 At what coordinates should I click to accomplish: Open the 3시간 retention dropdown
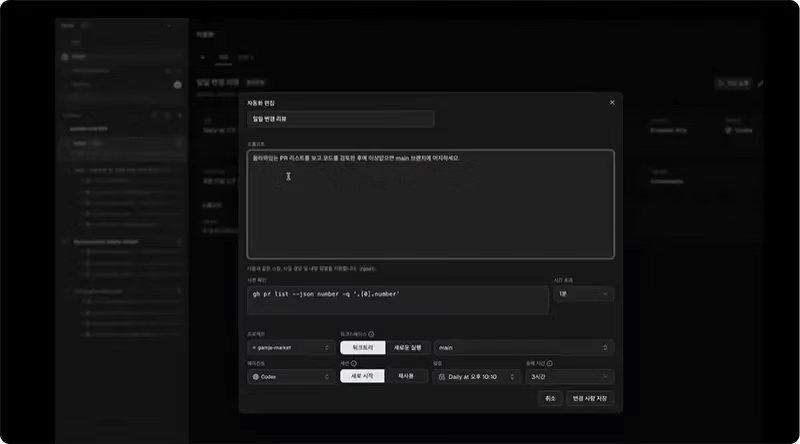(x=569, y=377)
